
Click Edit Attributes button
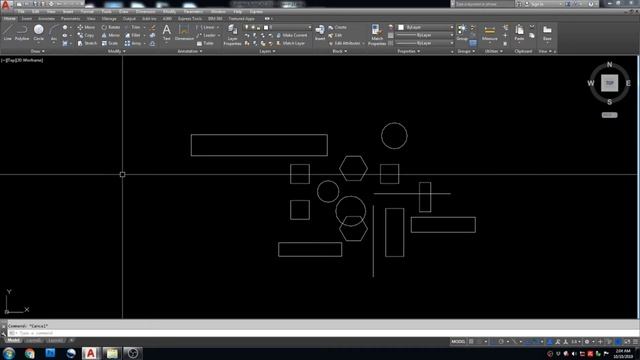point(344,43)
